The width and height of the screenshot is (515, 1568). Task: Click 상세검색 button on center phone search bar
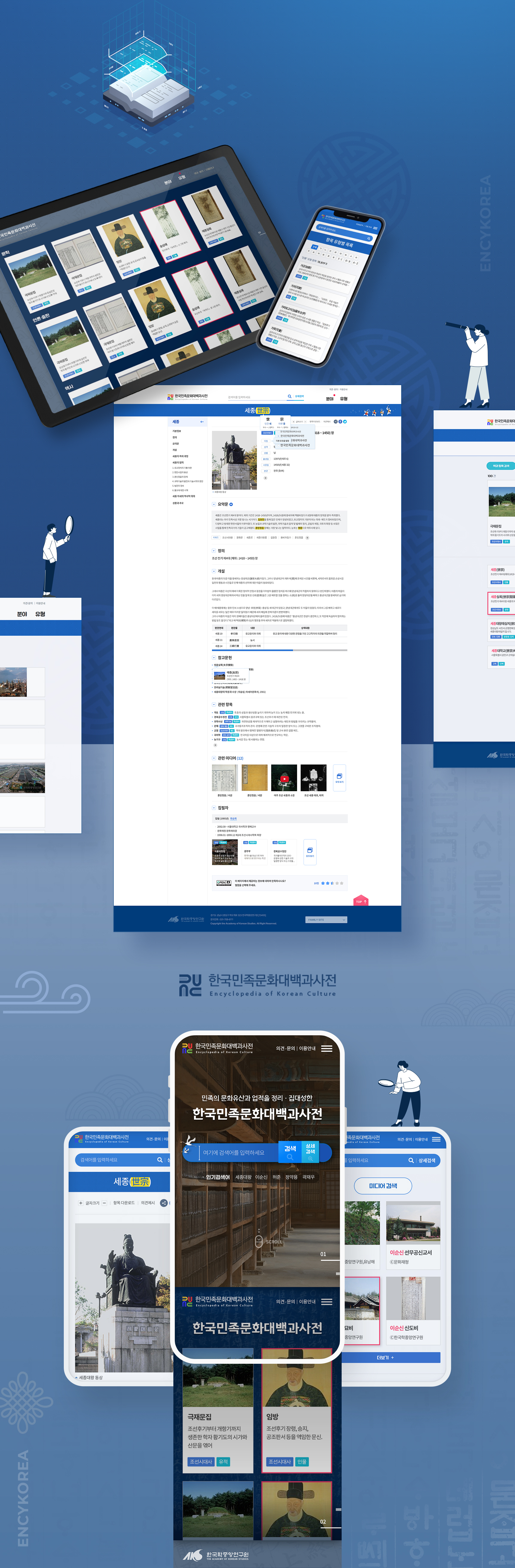310,1152
